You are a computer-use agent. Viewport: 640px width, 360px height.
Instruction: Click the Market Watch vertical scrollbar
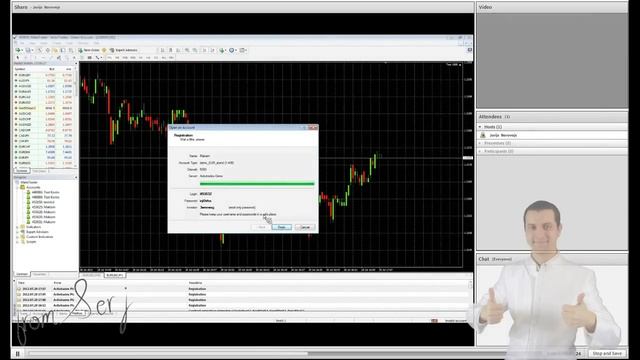click(76, 116)
